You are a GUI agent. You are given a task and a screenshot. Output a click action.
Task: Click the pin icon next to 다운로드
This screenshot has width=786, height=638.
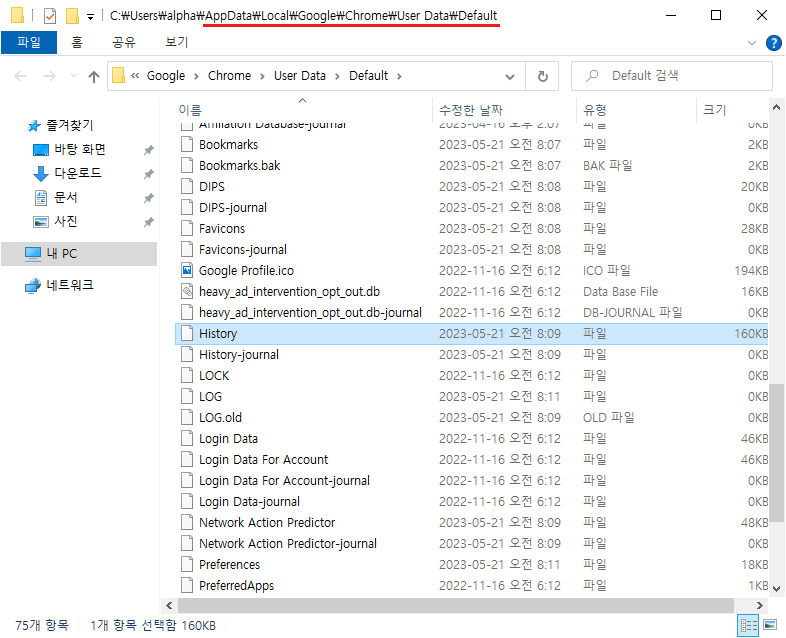(148, 174)
